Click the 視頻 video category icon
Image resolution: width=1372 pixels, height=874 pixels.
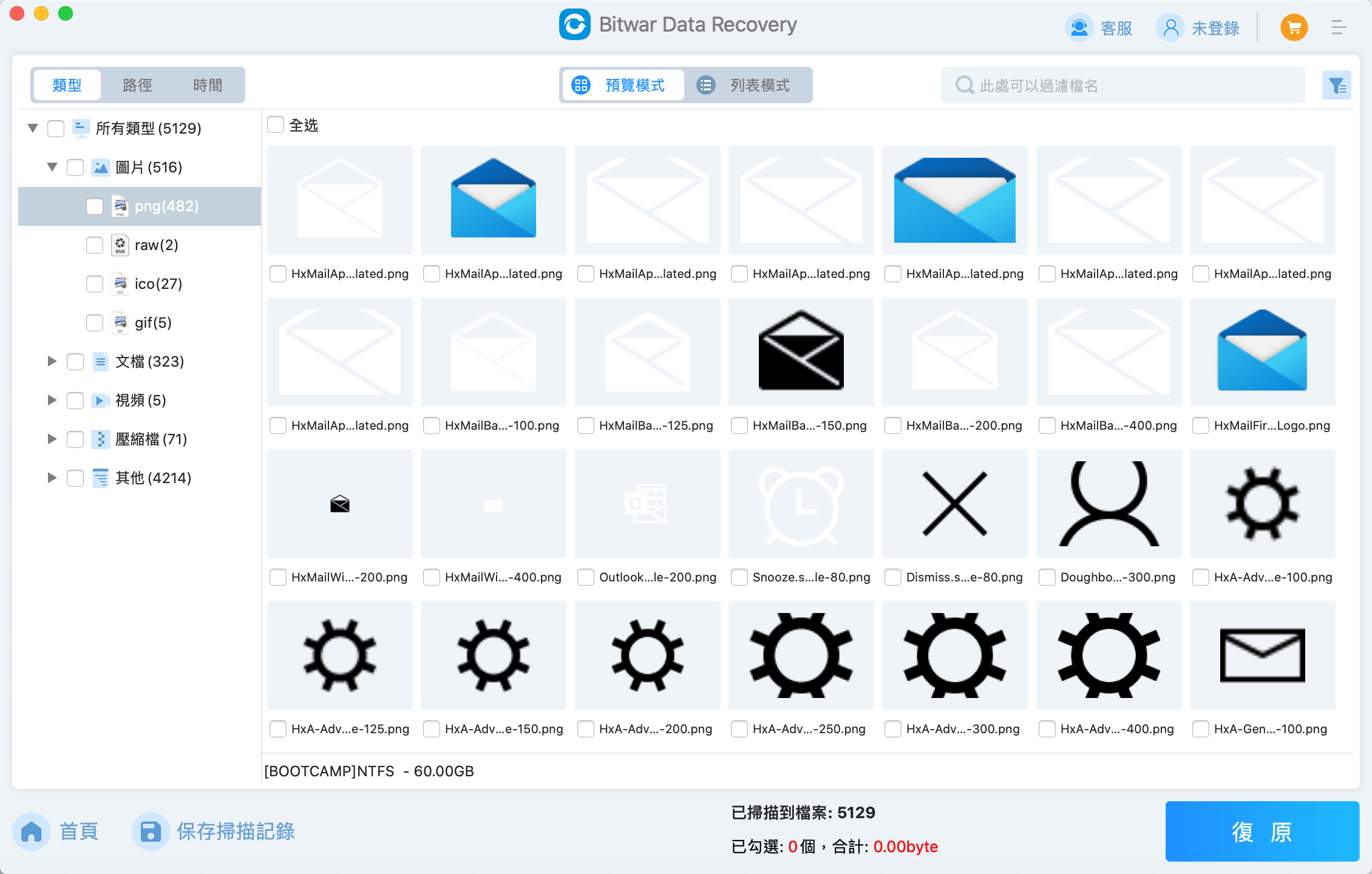click(x=100, y=401)
